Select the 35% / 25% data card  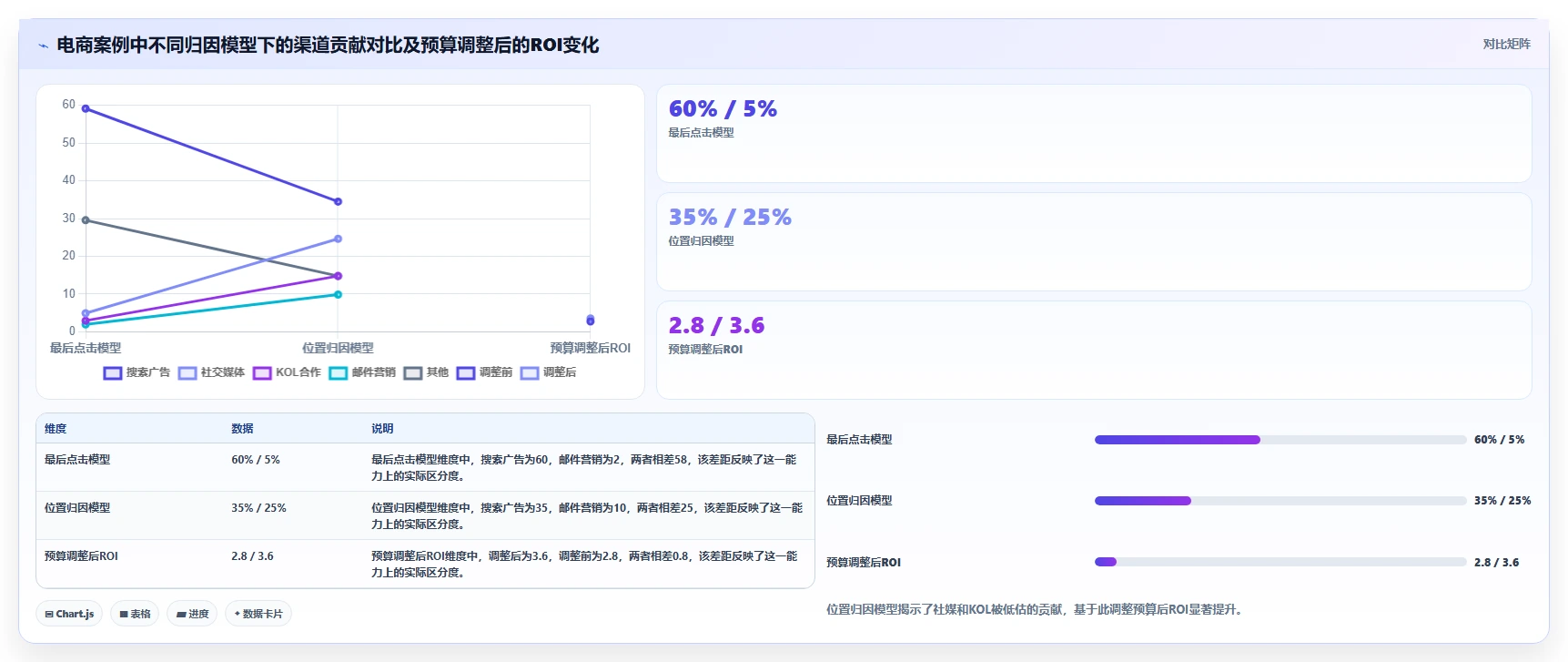(1094, 242)
